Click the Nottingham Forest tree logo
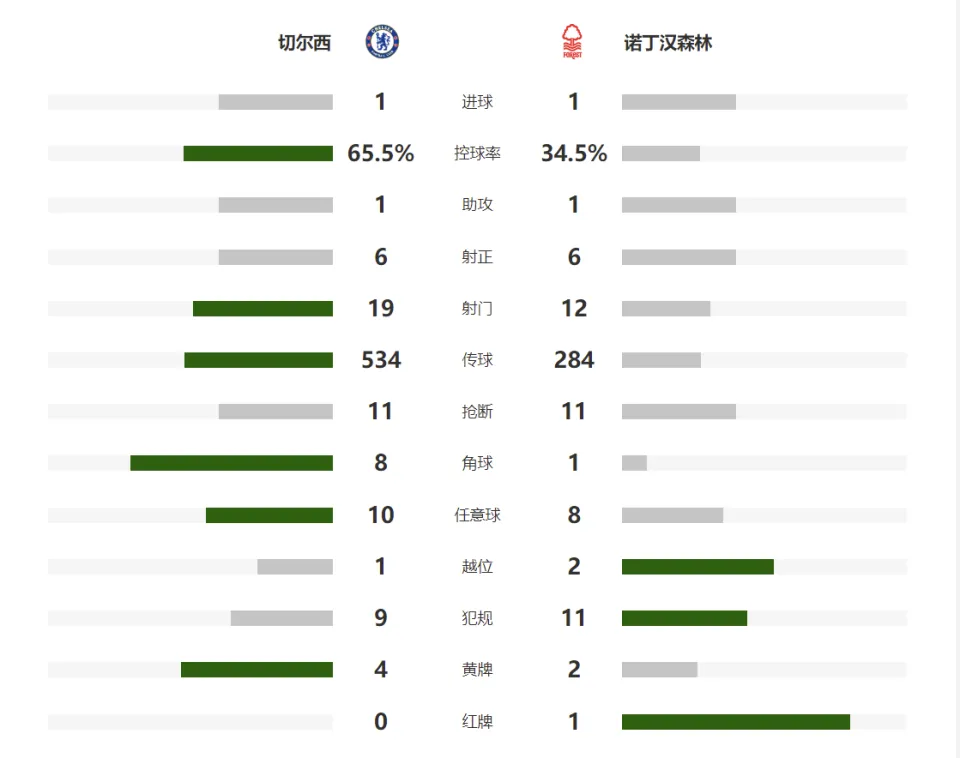Screen dimensions: 960x758 point(572,42)
